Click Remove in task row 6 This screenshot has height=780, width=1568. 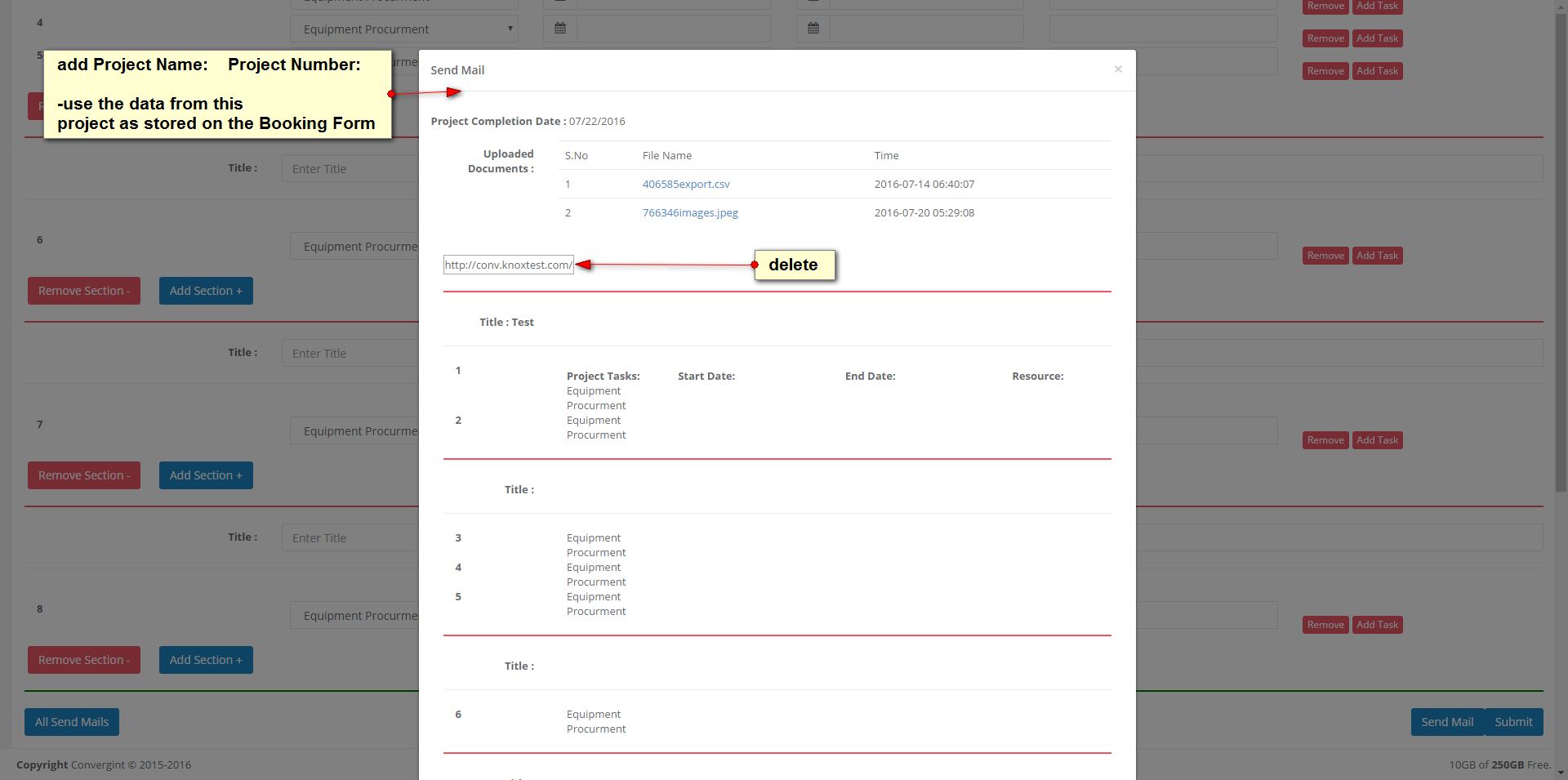pyautogui.click(x=1325, y=256)
